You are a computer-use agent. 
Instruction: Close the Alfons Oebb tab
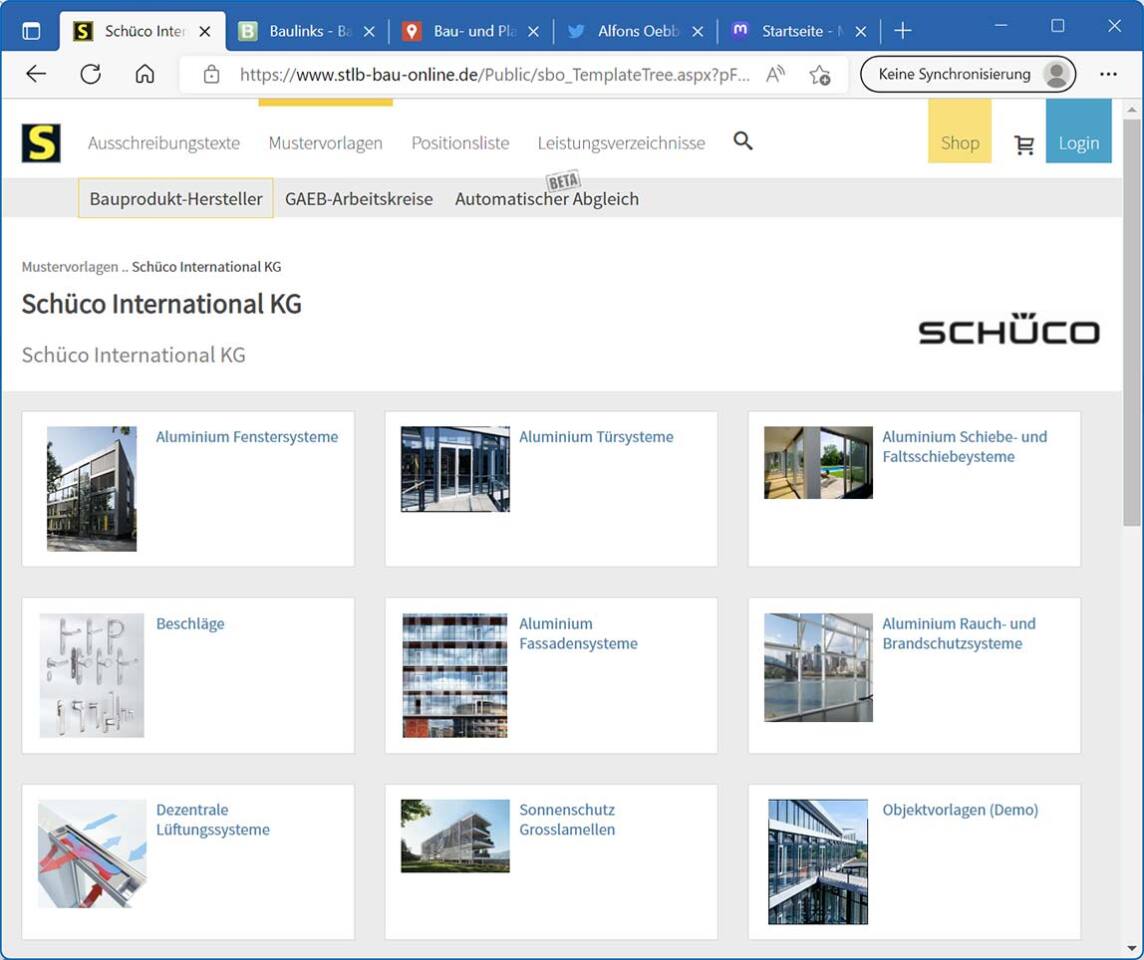[x=697, y=31]
